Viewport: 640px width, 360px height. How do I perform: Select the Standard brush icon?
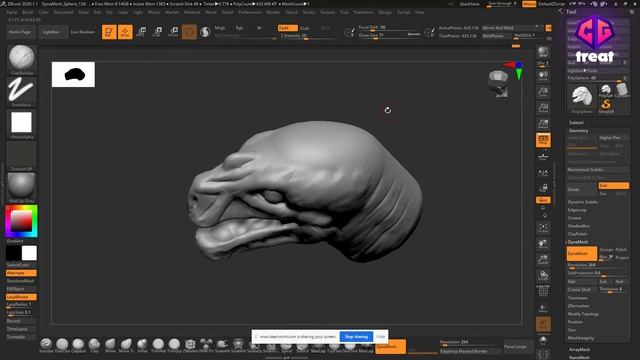[x=46, y=345]
